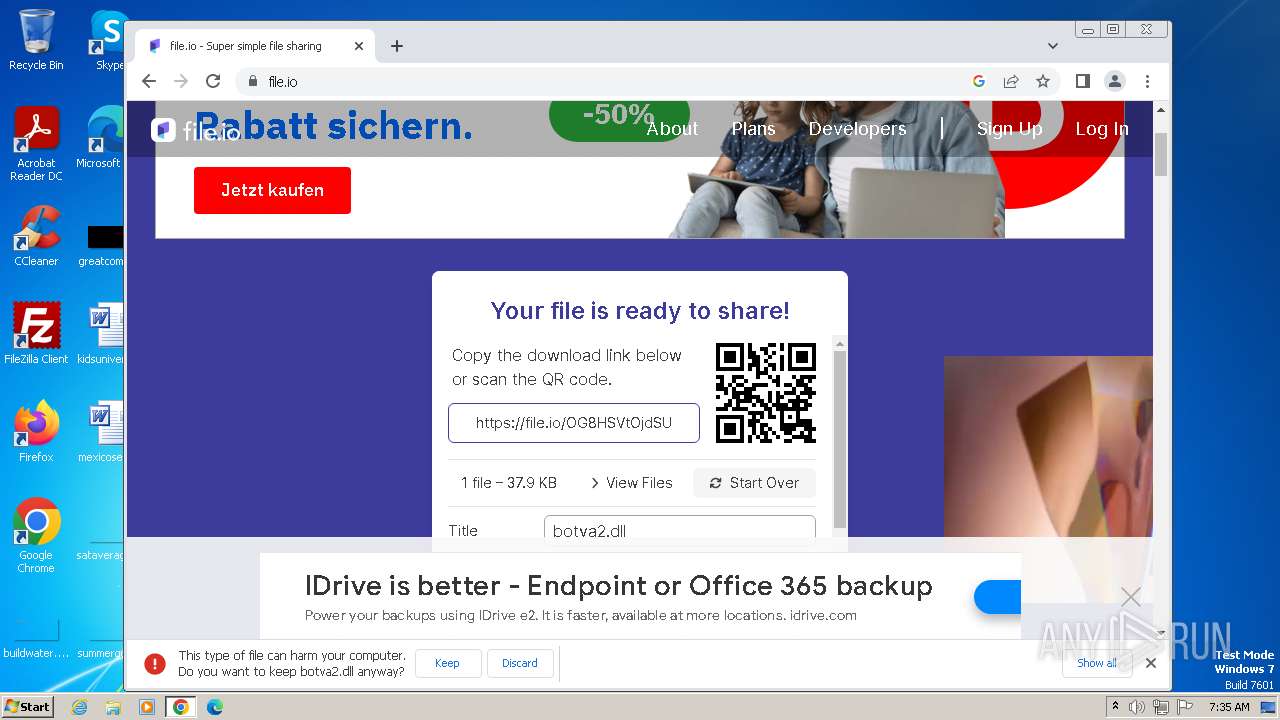Select the Acrobat Reader DC desktop icon
The height and width of the screenshot is (720, 1280).
pyautogui.click(x=36, y=144)
